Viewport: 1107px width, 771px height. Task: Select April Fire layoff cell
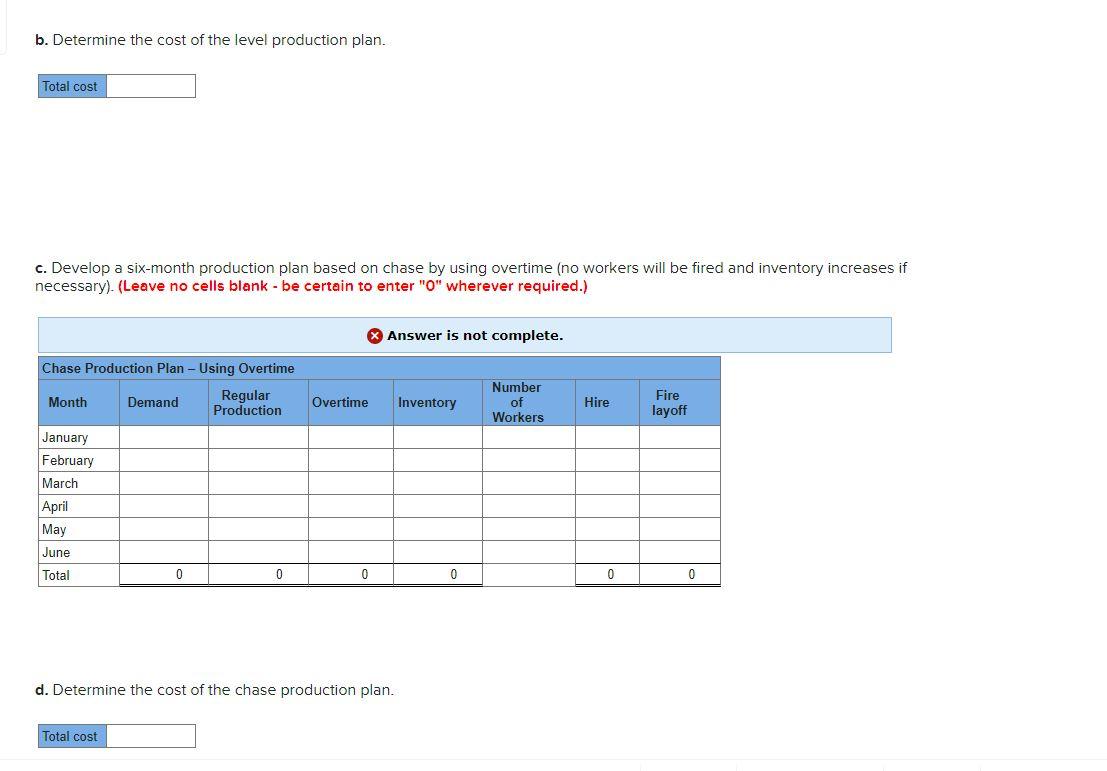tap(680, 506)
